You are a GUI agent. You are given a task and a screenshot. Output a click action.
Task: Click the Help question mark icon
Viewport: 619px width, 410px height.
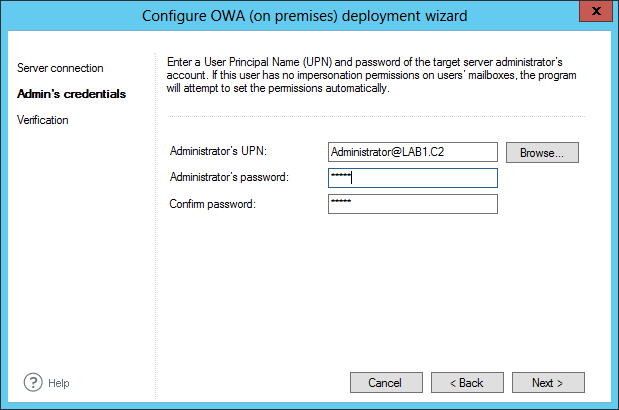(x=33, y=382)
